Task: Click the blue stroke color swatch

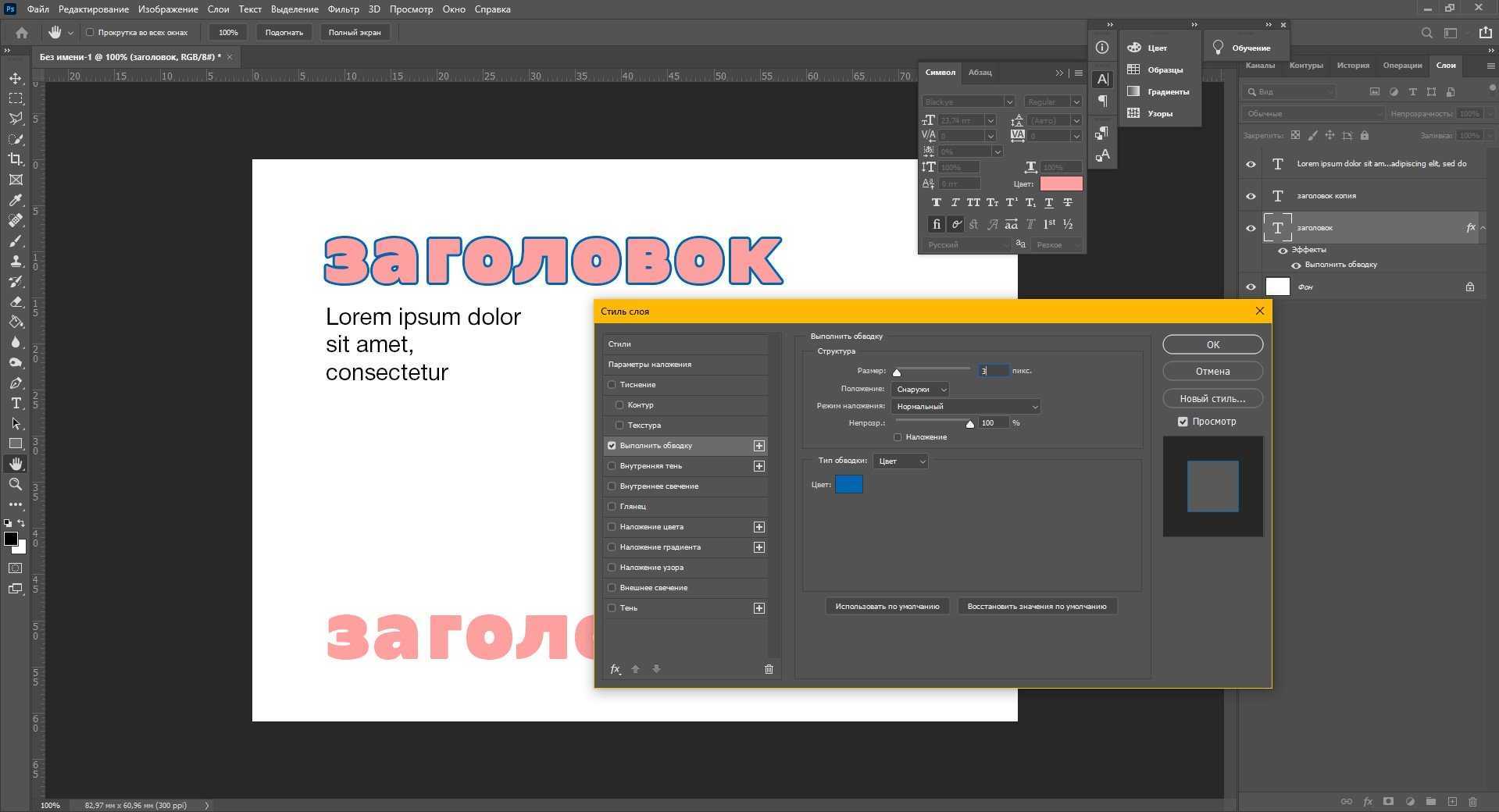Action: [848, 485]
